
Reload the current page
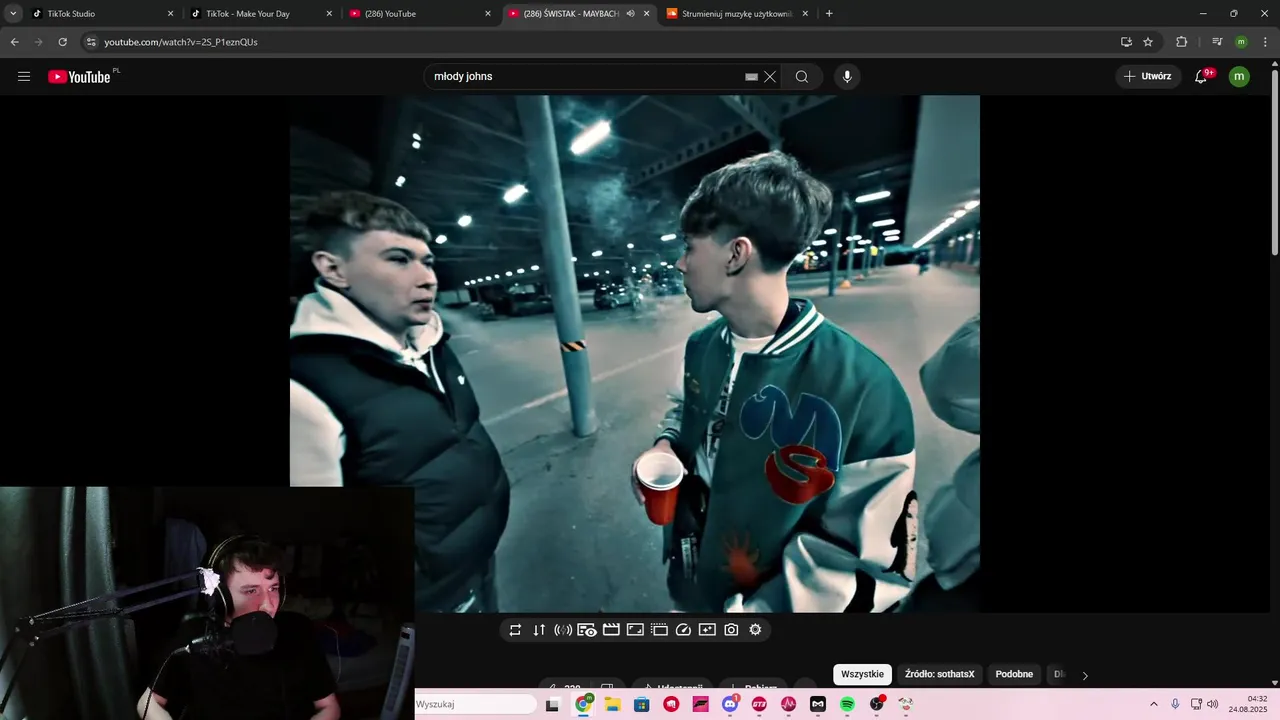click(x=62, y=42)
